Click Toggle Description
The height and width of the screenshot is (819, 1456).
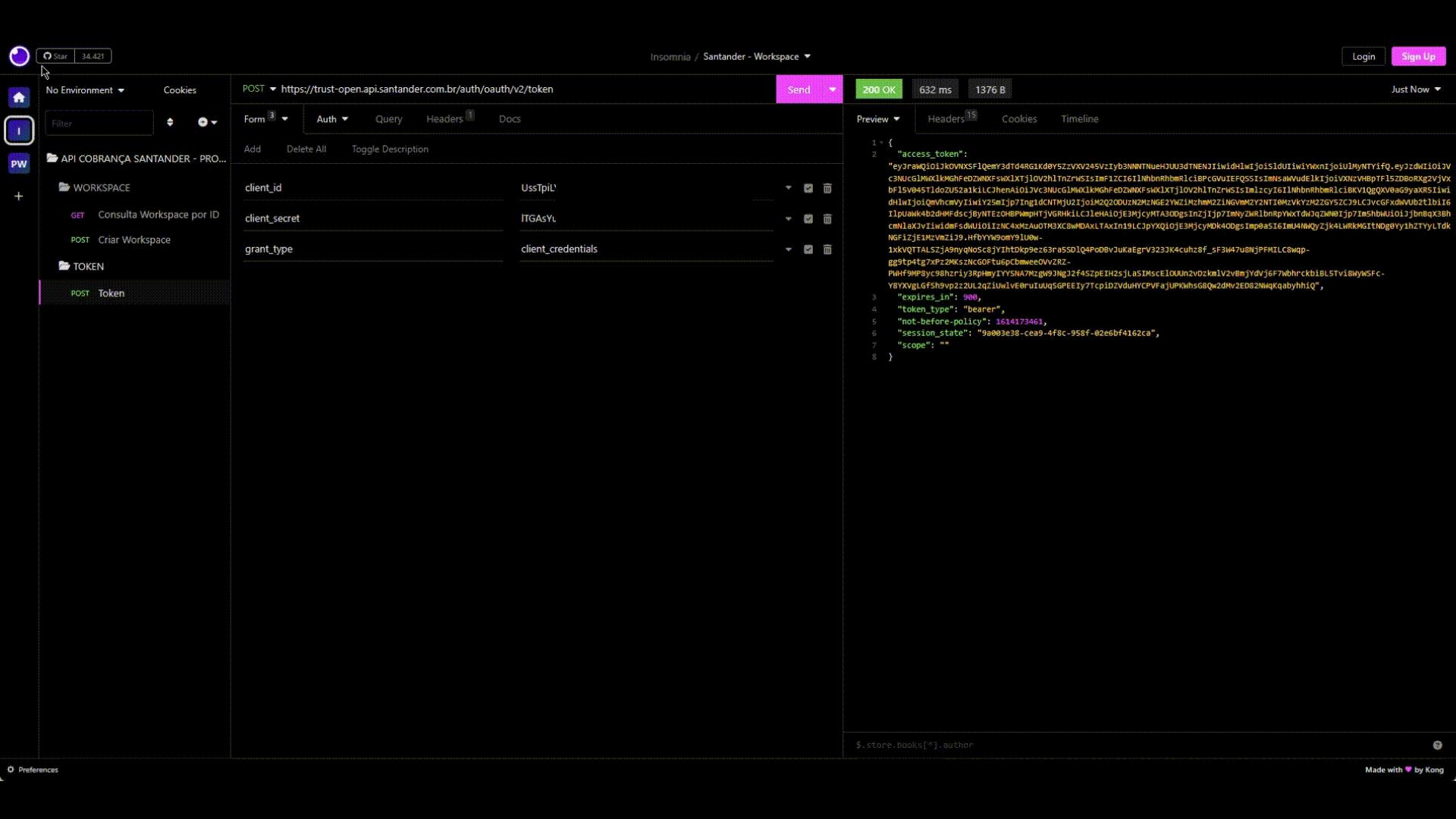(x=390, y=149)
